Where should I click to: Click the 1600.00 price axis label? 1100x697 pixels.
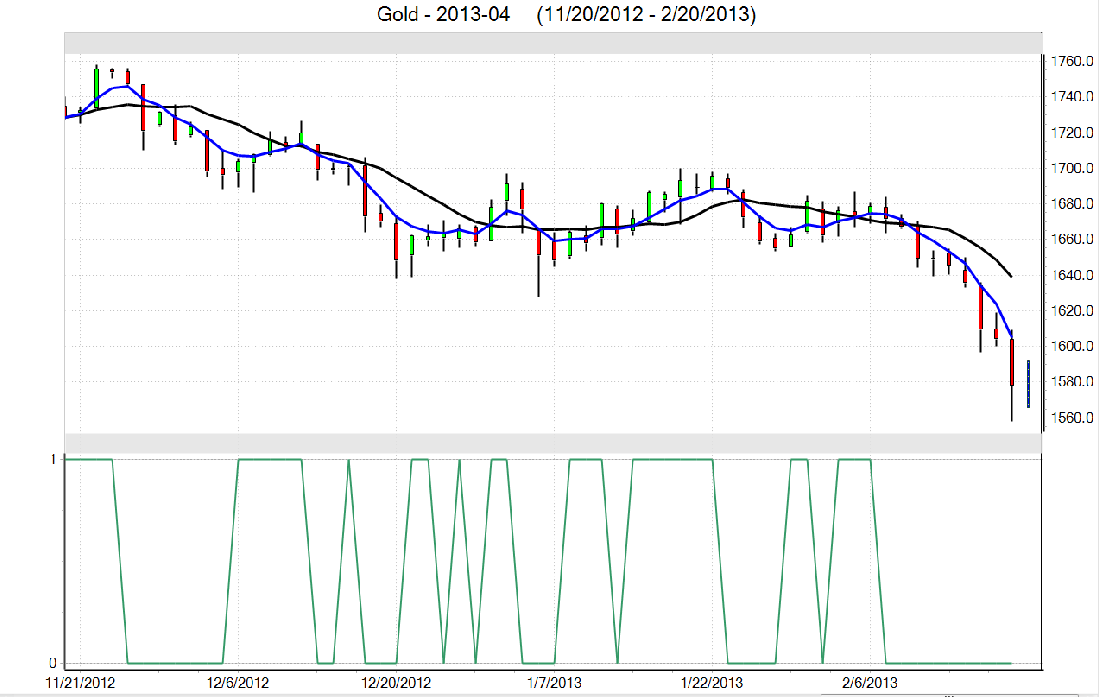(x=1070, y=346)
